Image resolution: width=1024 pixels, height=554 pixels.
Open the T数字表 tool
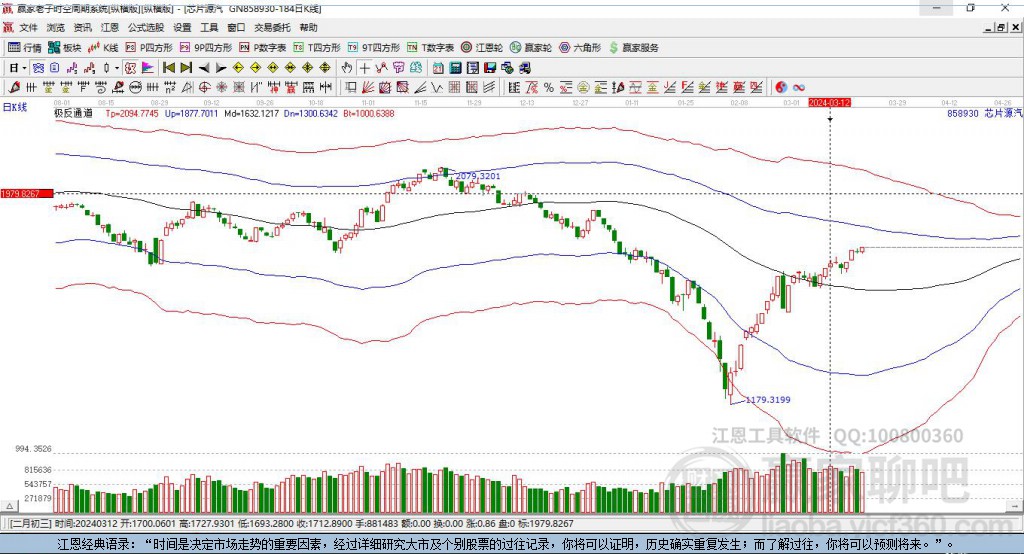[430, 48]
